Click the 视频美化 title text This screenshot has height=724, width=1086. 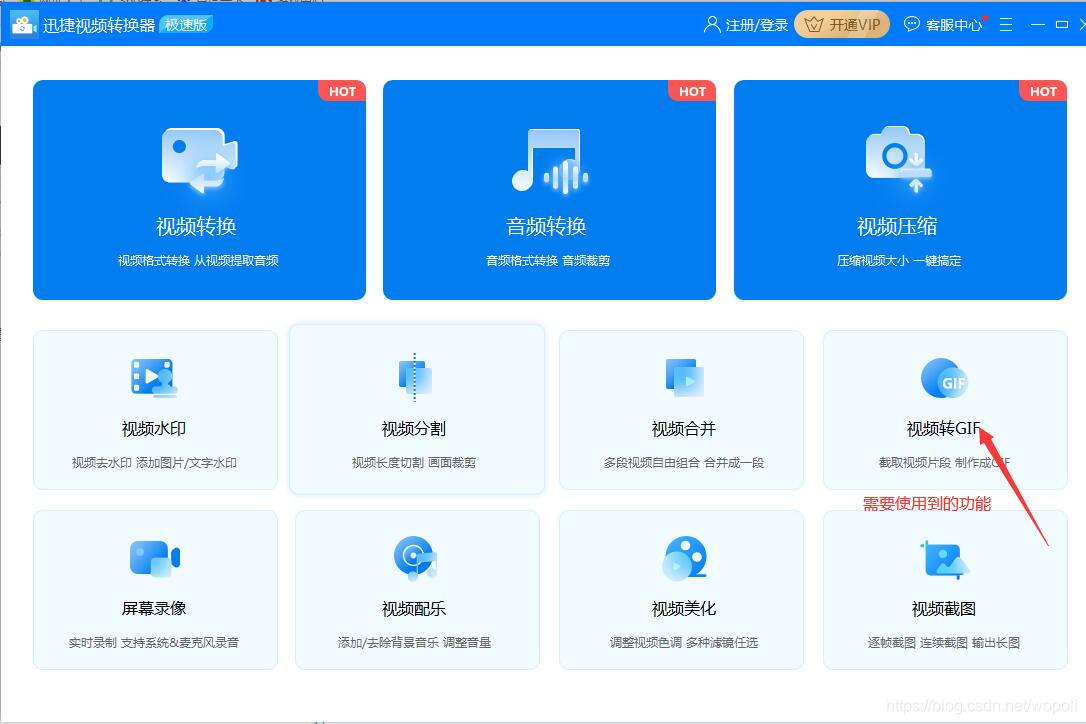[684, 608]
